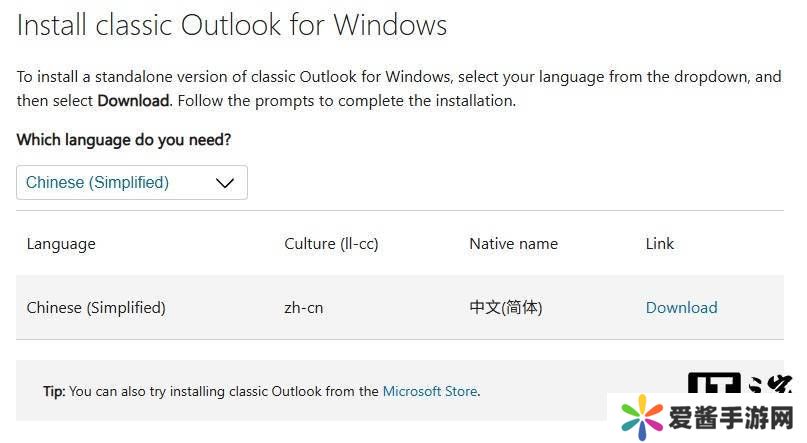Open the language selection dropdown
The height and width of the screenshot is (443, 807).
[132, 183]
